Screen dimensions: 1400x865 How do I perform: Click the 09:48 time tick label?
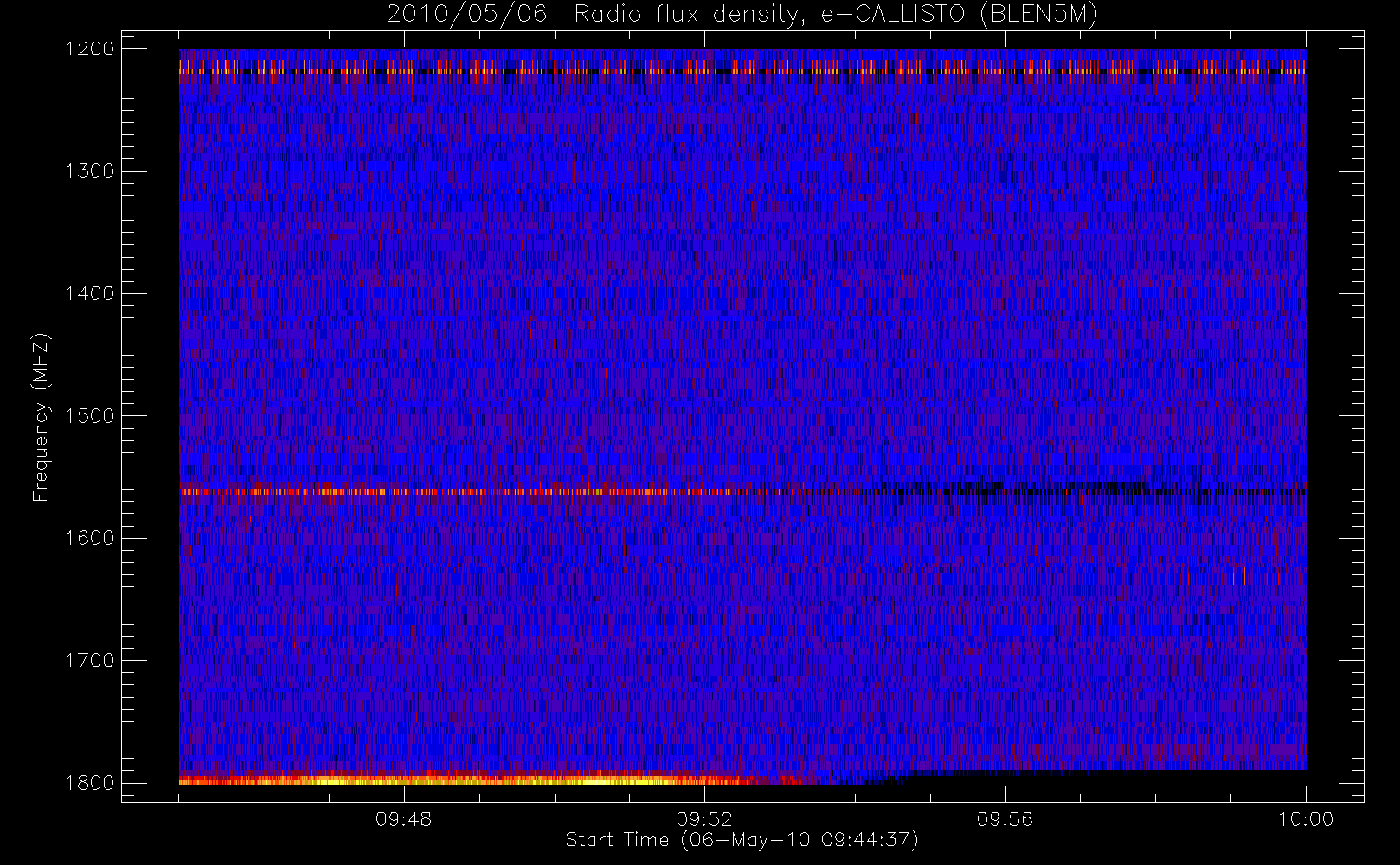pos(403,819)
